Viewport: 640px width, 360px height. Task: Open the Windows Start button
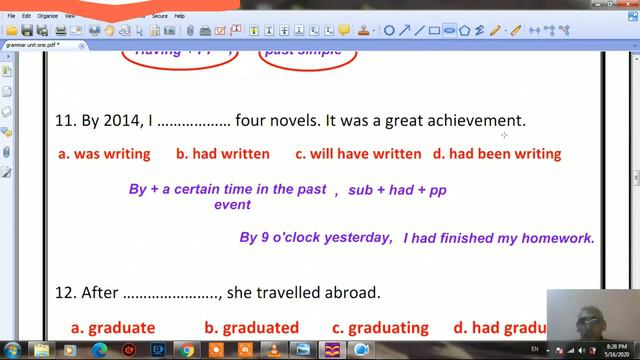click(x=12, y=350)
